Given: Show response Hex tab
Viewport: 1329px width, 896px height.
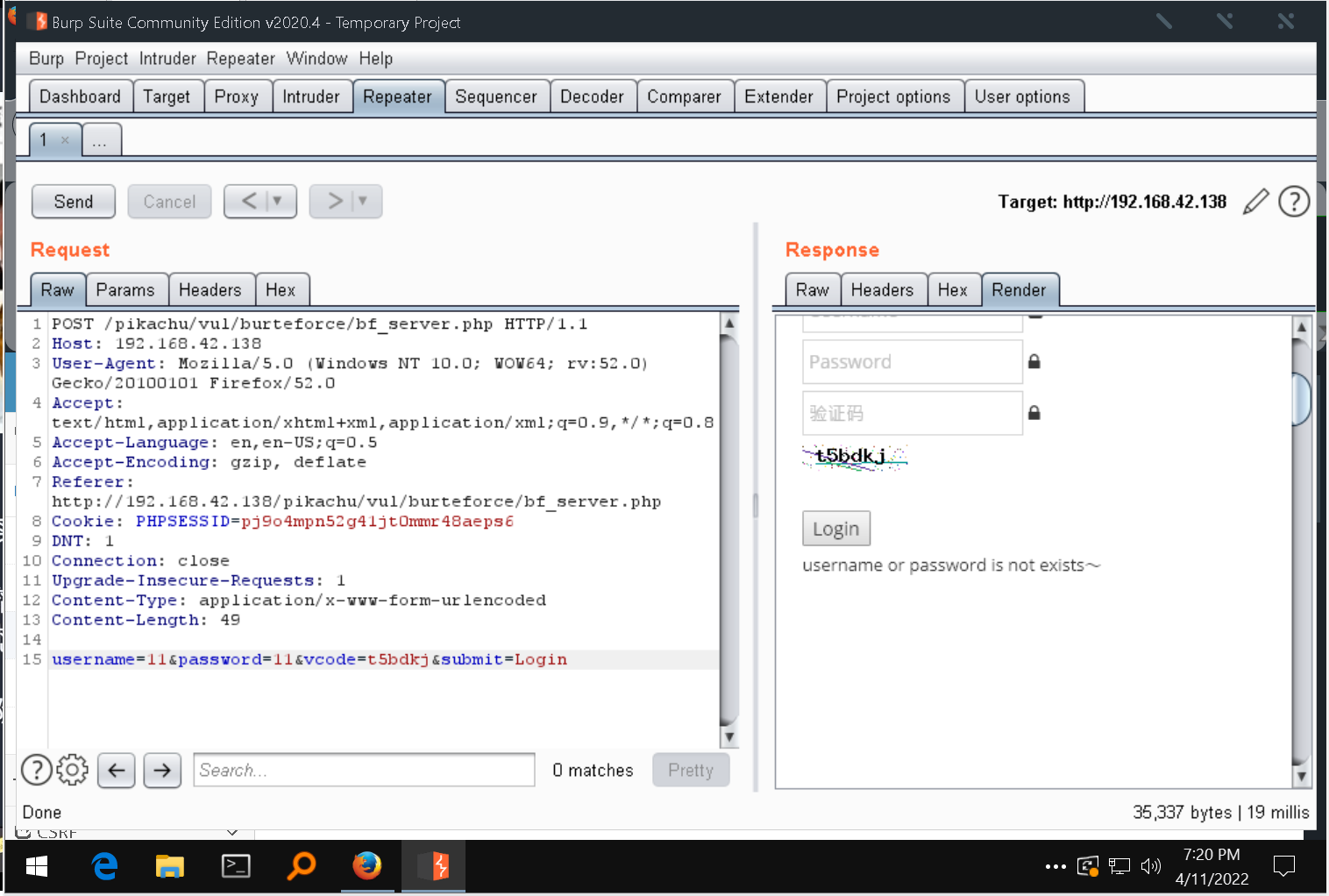Looking at the screenshot, I should (953, 290).
